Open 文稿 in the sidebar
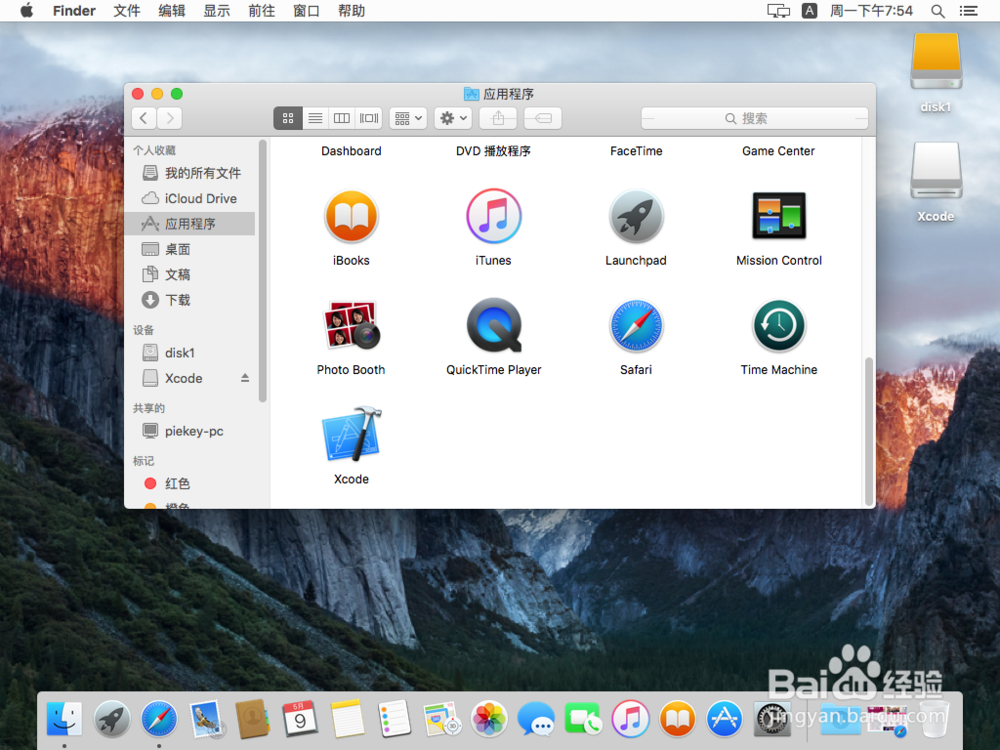This screenshot has height=750, width=1000. tap(191, 275)
